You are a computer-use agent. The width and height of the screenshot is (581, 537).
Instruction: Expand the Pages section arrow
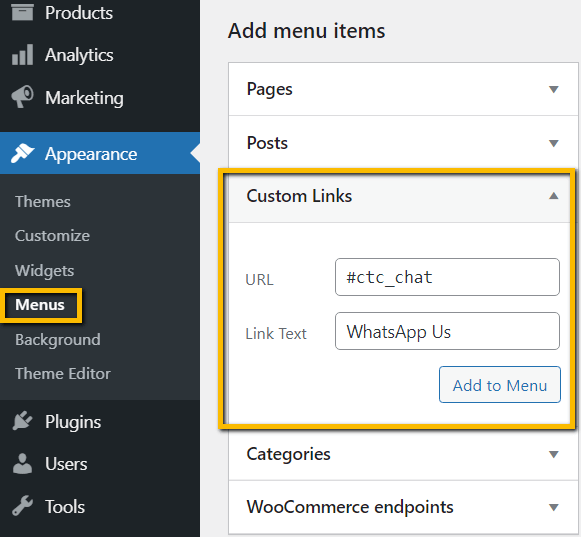point(553,89)
